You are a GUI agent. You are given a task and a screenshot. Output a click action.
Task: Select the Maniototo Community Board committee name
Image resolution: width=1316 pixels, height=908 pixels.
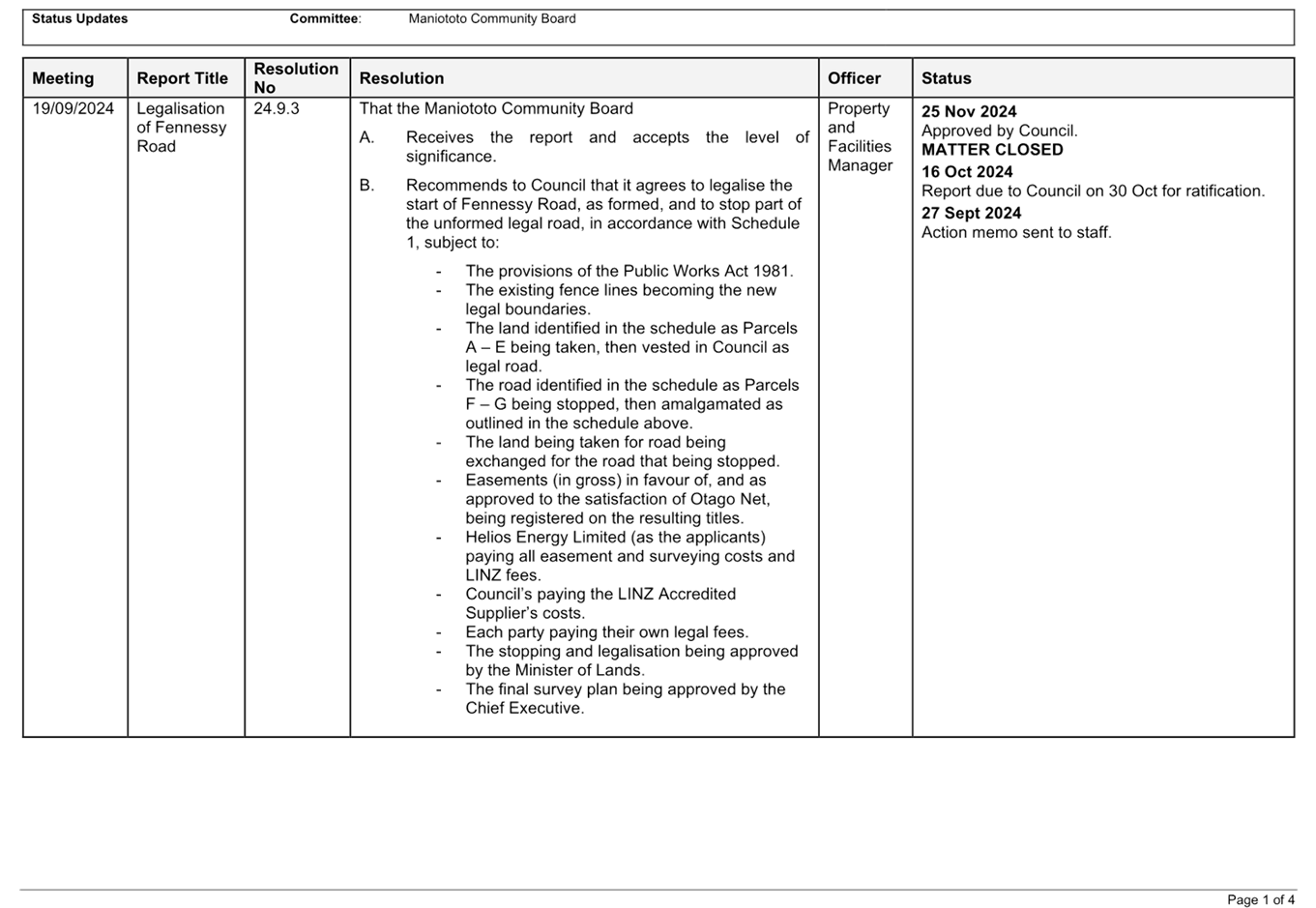tap(491, 18)
